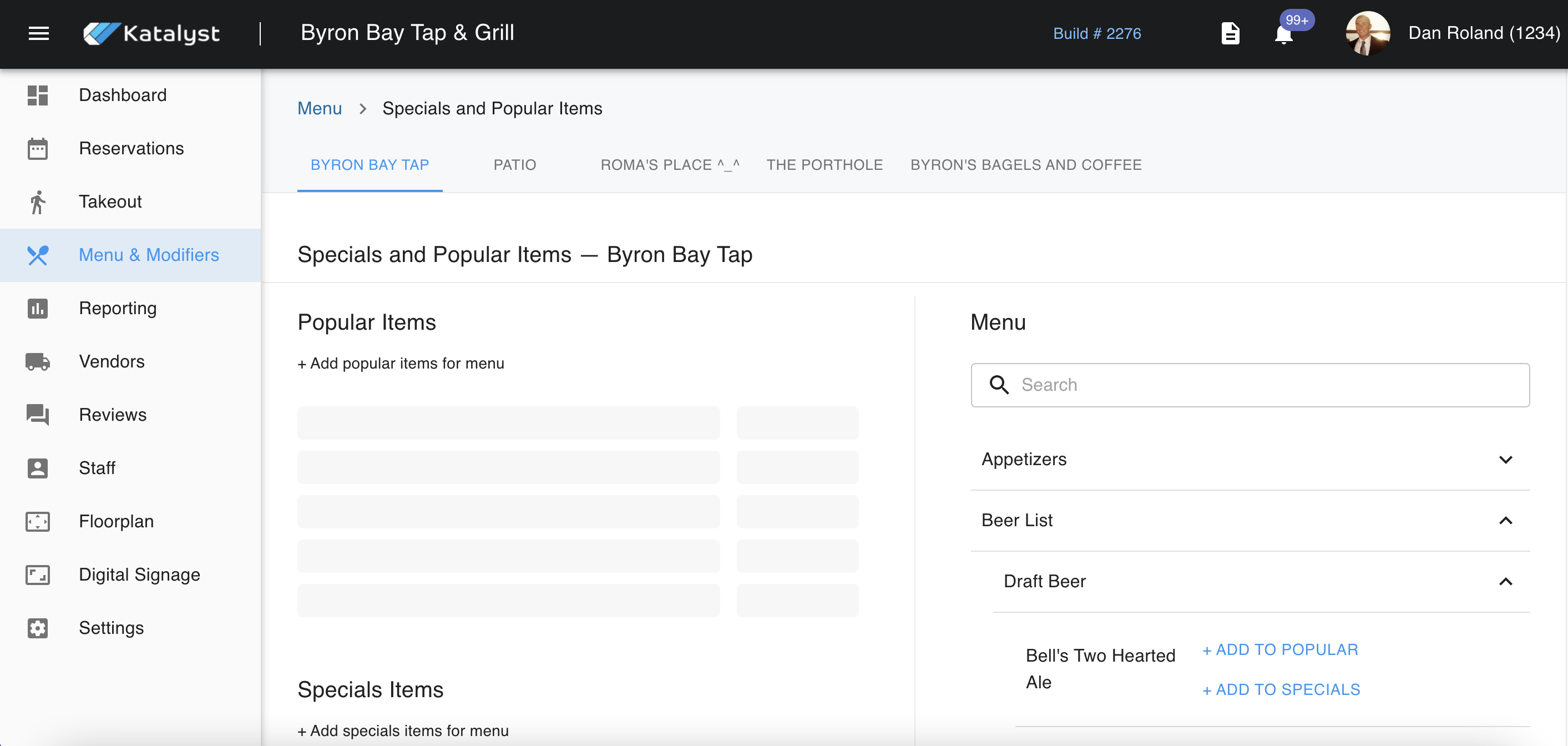Screen dimensions: 1568x746
Task: Click the Vendors truck icon
Action: (x=37, y=362)
